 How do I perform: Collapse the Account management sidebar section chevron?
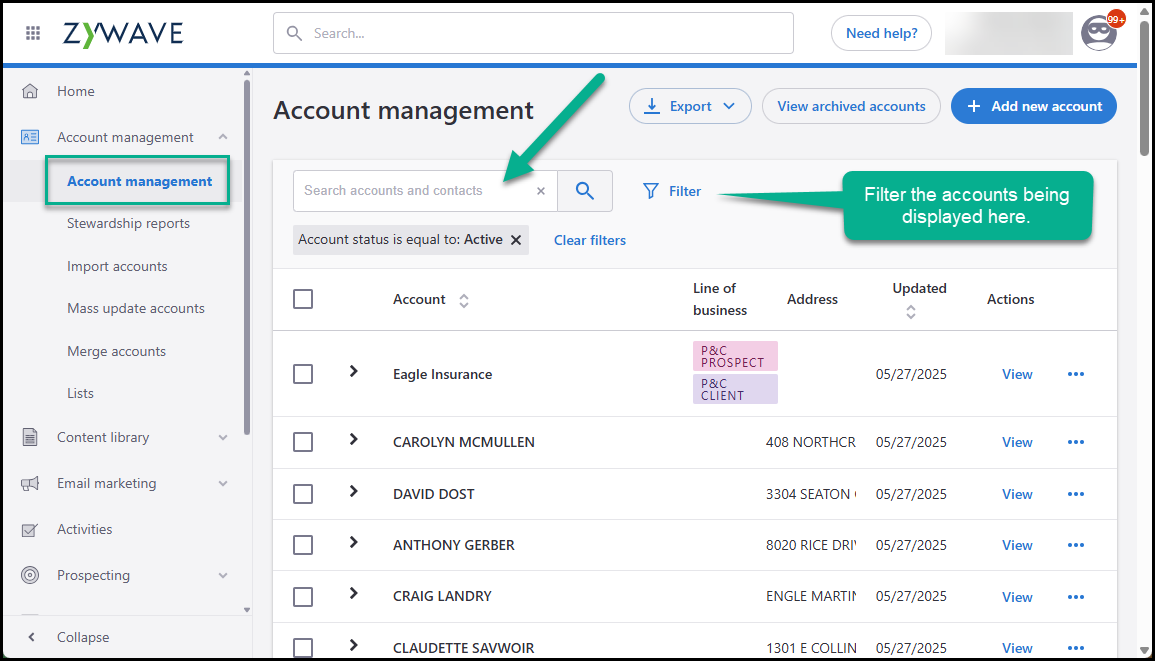click(222, 137)
